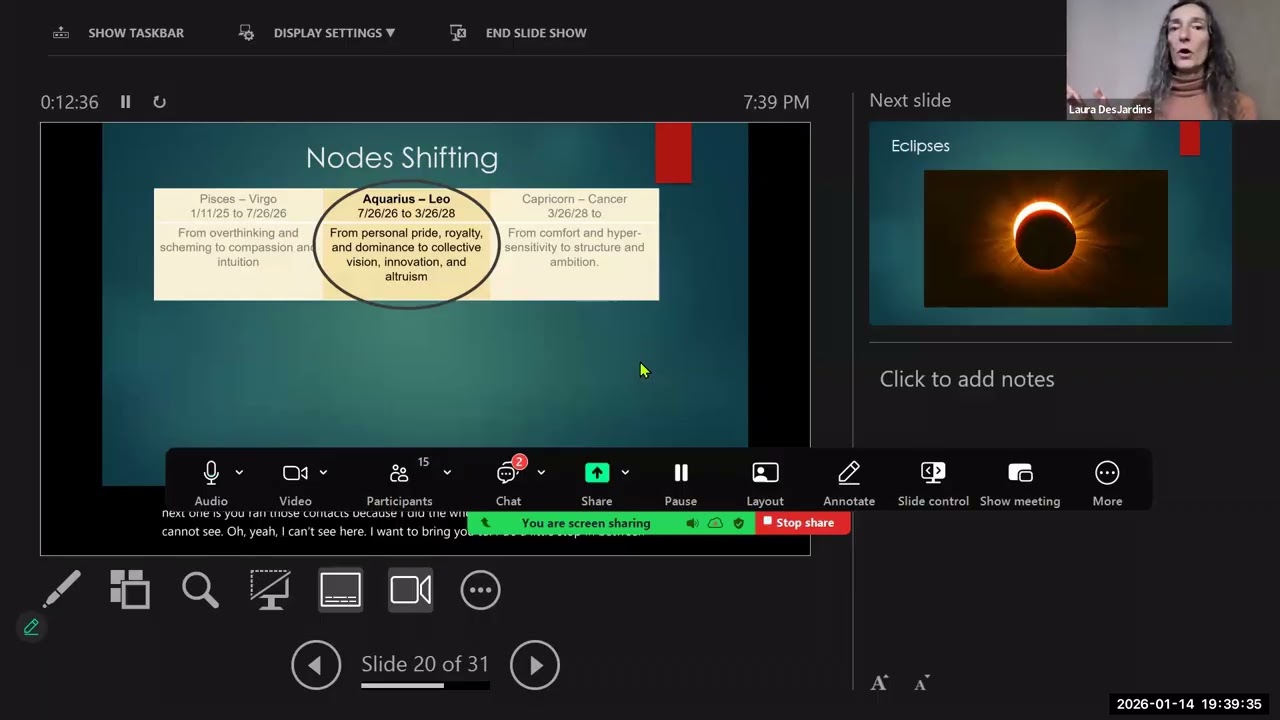Screen dimensions: 1280x720
Task: Open more slide show options
Action: (x=480, y=590)
